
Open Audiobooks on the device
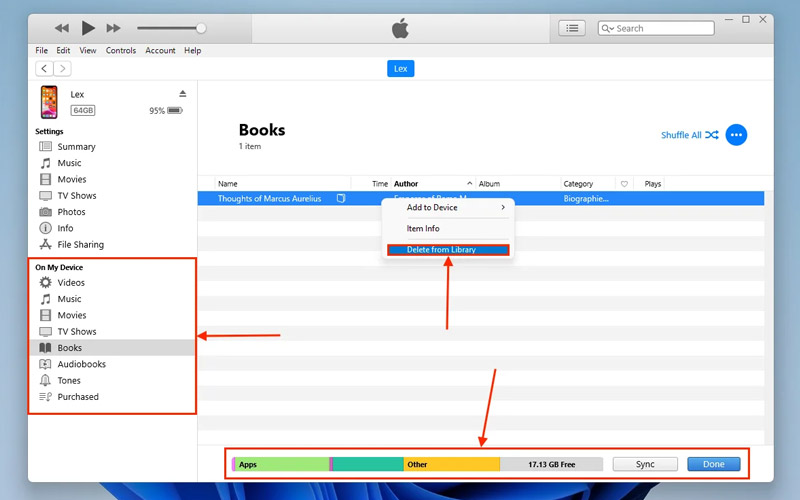81,364
